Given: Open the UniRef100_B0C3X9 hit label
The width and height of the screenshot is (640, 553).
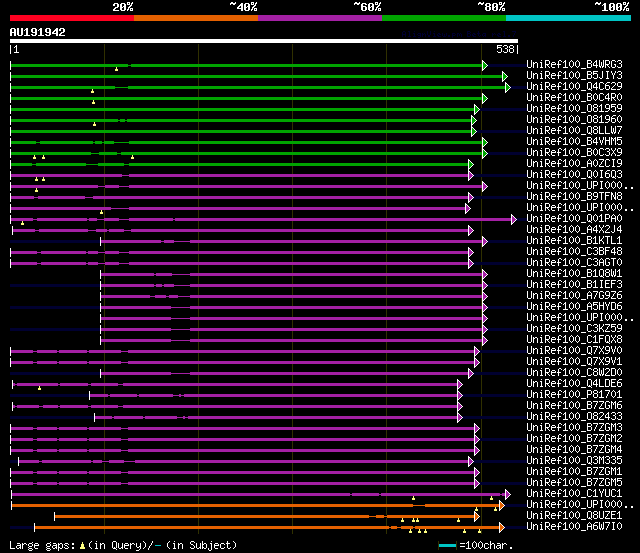Looking at the screenshot, I should (574, 153).
